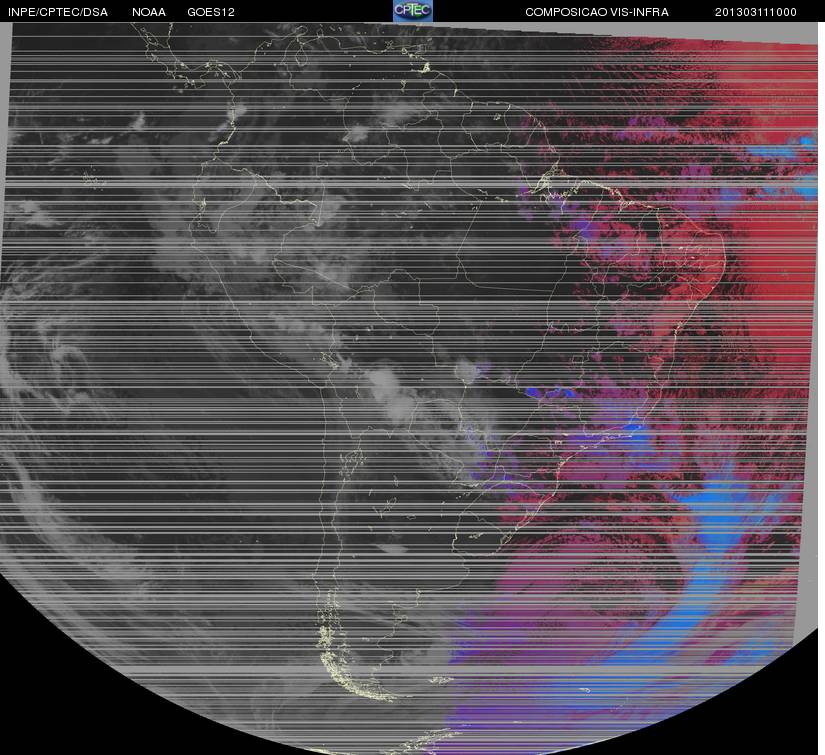
Task: Click the COMPOSICAO VIS-INFRA title text
Action: tap(597, 12)
